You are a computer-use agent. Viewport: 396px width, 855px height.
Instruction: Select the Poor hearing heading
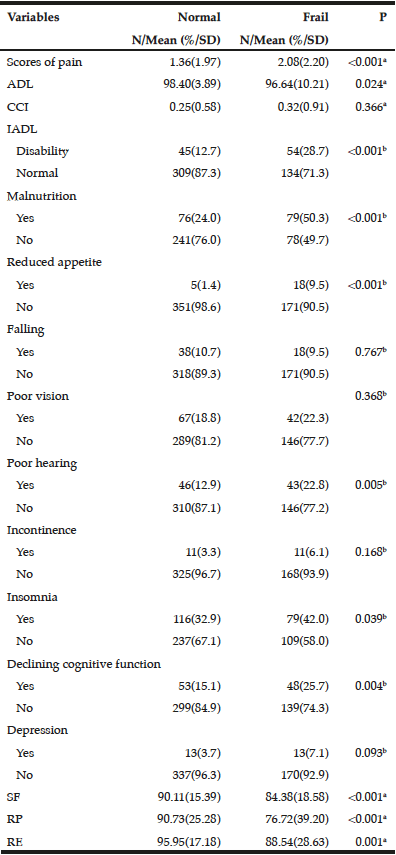[x=41, y=463]
